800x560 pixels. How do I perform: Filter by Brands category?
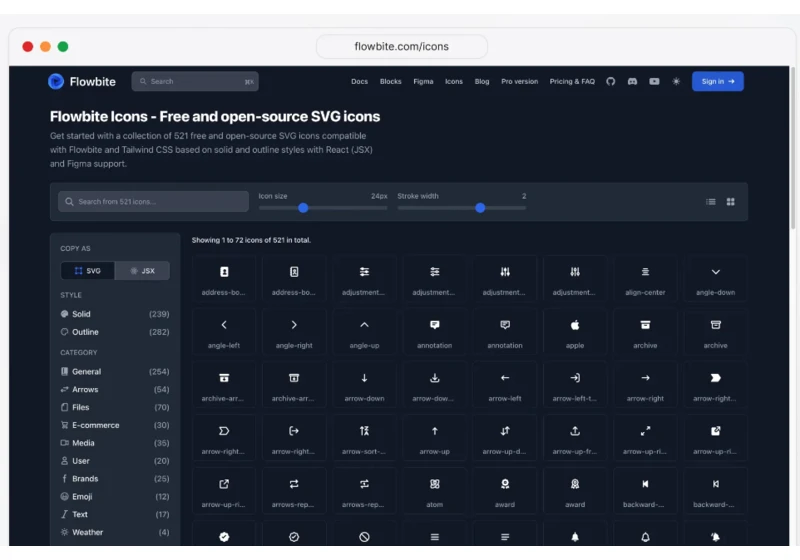pyautogui.click(x=115, y=479)
